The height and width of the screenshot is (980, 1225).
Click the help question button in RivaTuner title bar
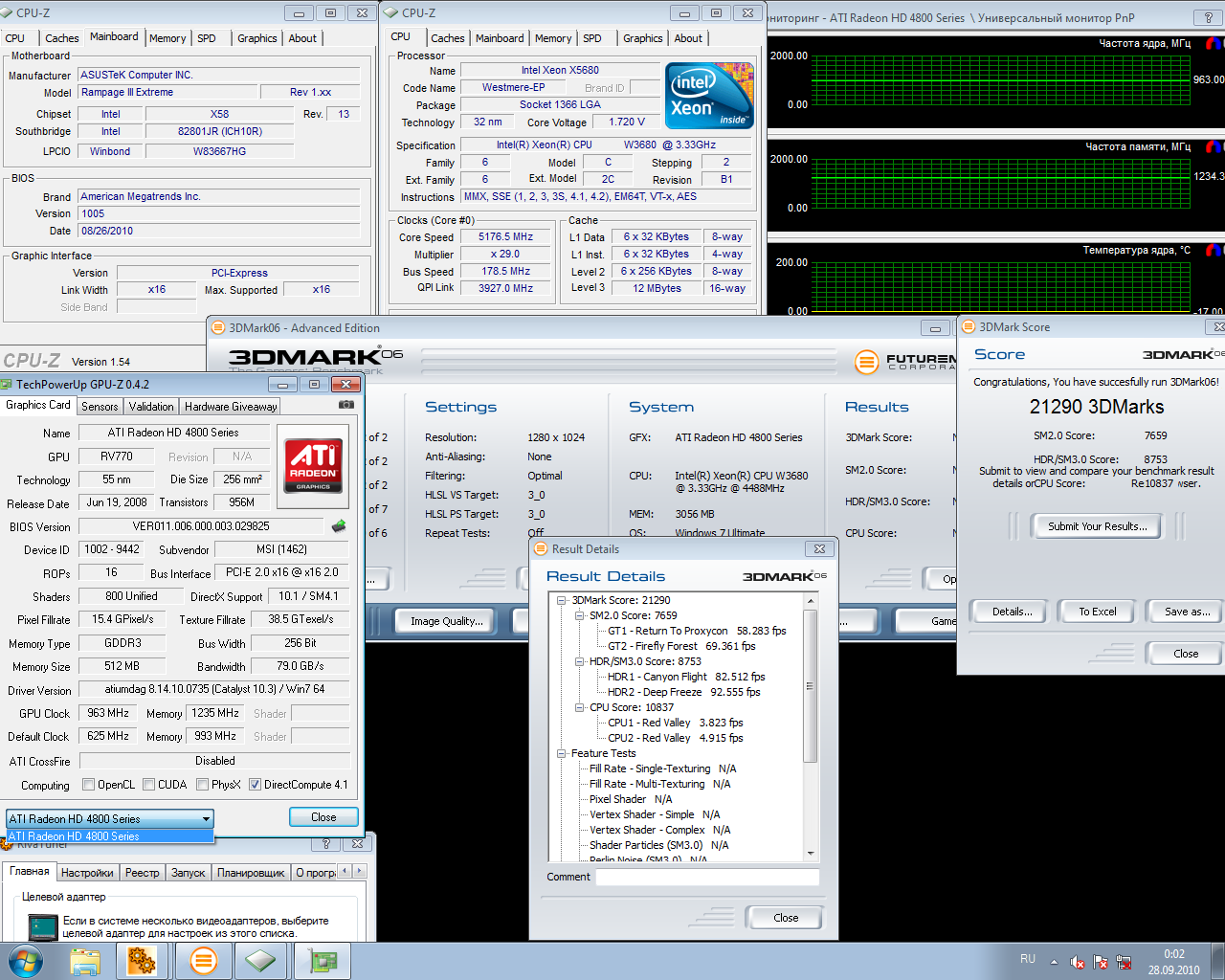326,844
